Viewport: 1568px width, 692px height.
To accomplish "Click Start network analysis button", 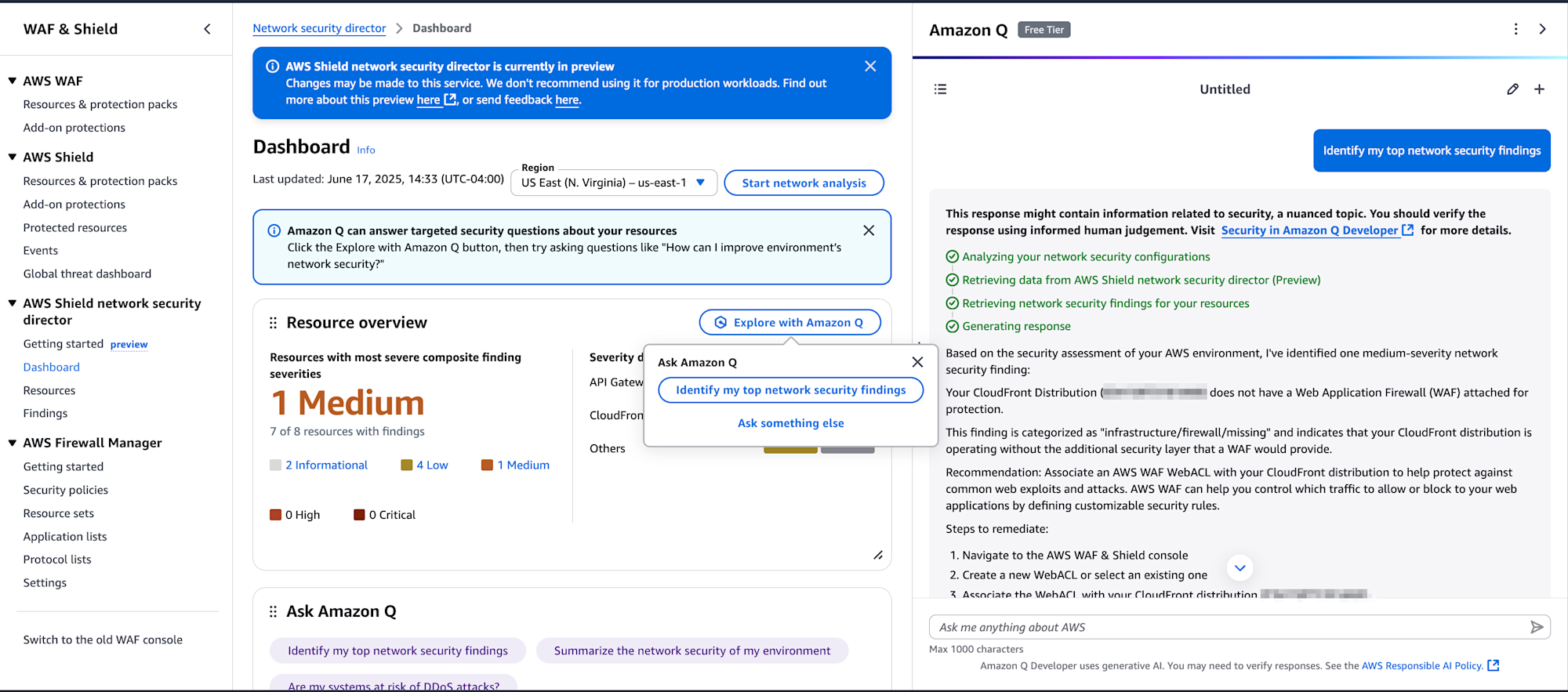I will point(804,183).
